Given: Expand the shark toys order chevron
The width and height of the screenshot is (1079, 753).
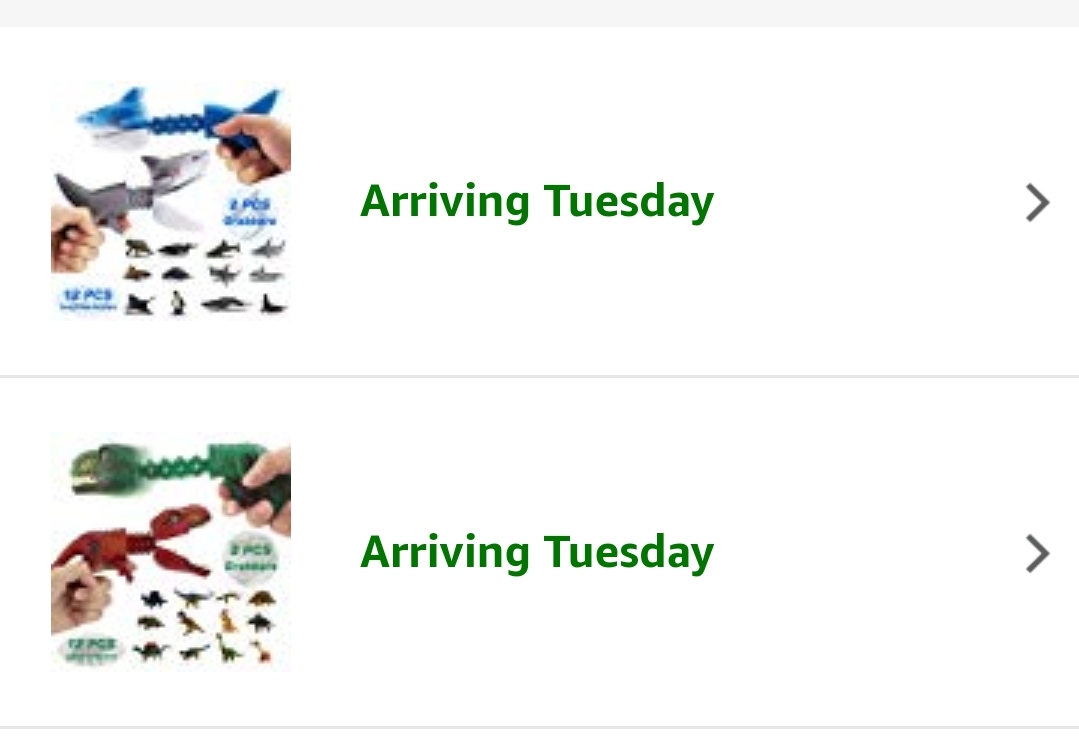Looking at the screenshot, I should point(1038,203).
